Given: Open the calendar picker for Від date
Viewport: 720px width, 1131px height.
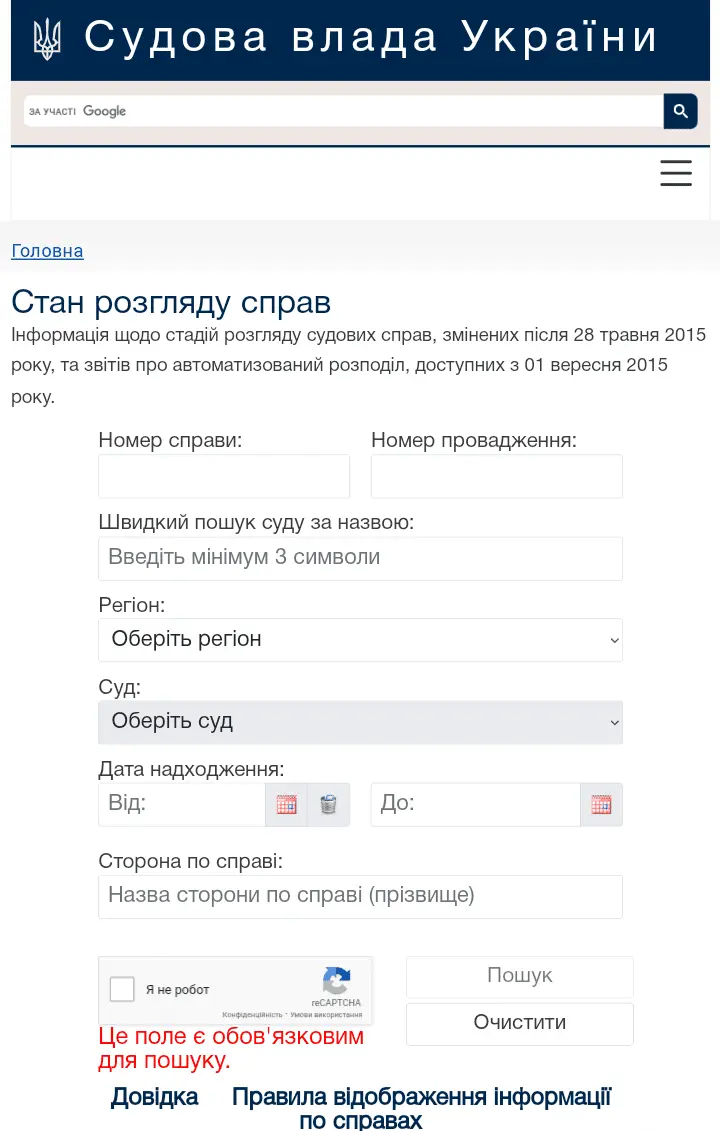Looking at the screenshot, I should tap(286, 804).
